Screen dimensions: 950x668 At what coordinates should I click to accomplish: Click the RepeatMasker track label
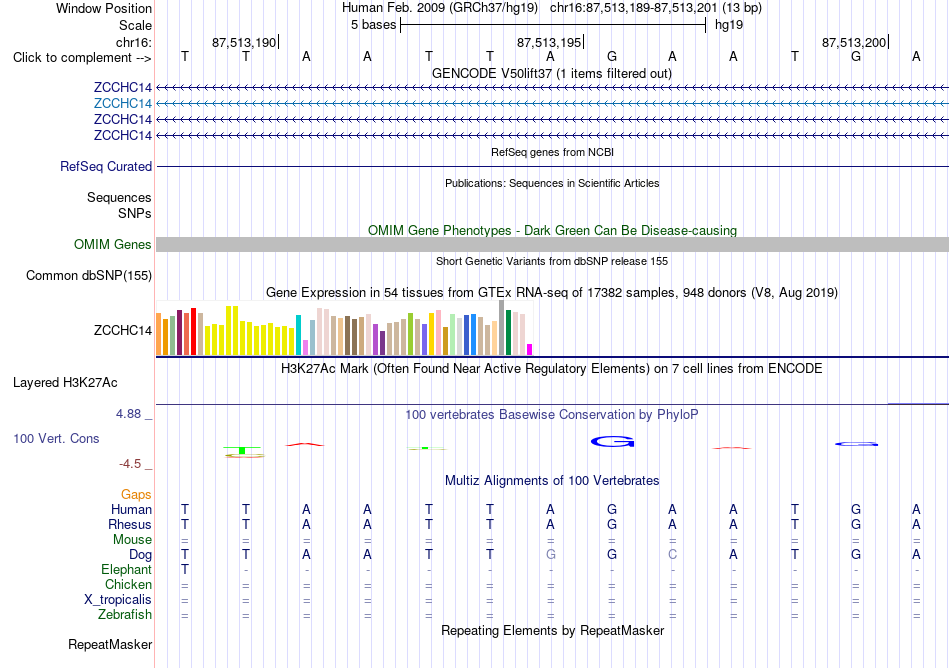coord(110,644)
